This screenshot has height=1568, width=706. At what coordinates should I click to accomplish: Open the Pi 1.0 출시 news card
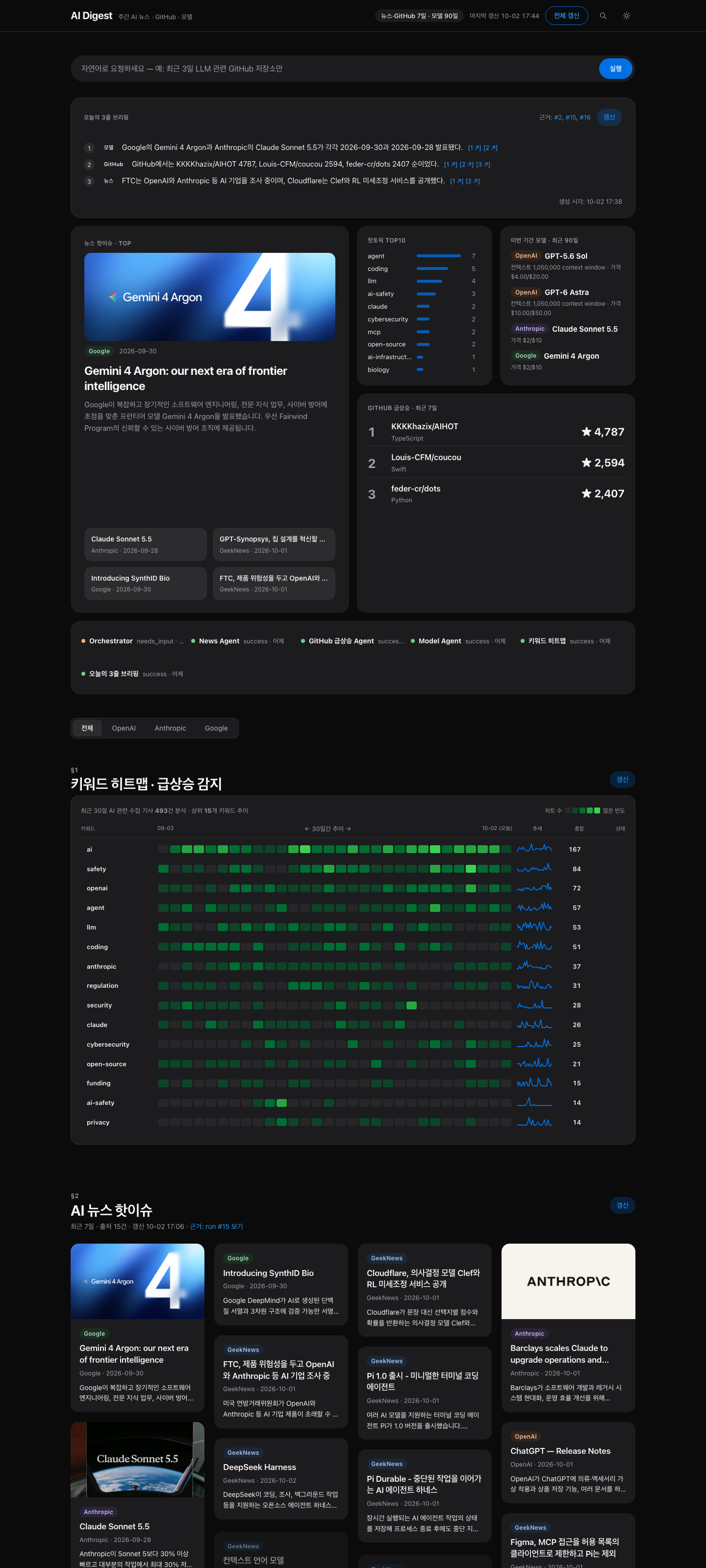point(424,1393)
